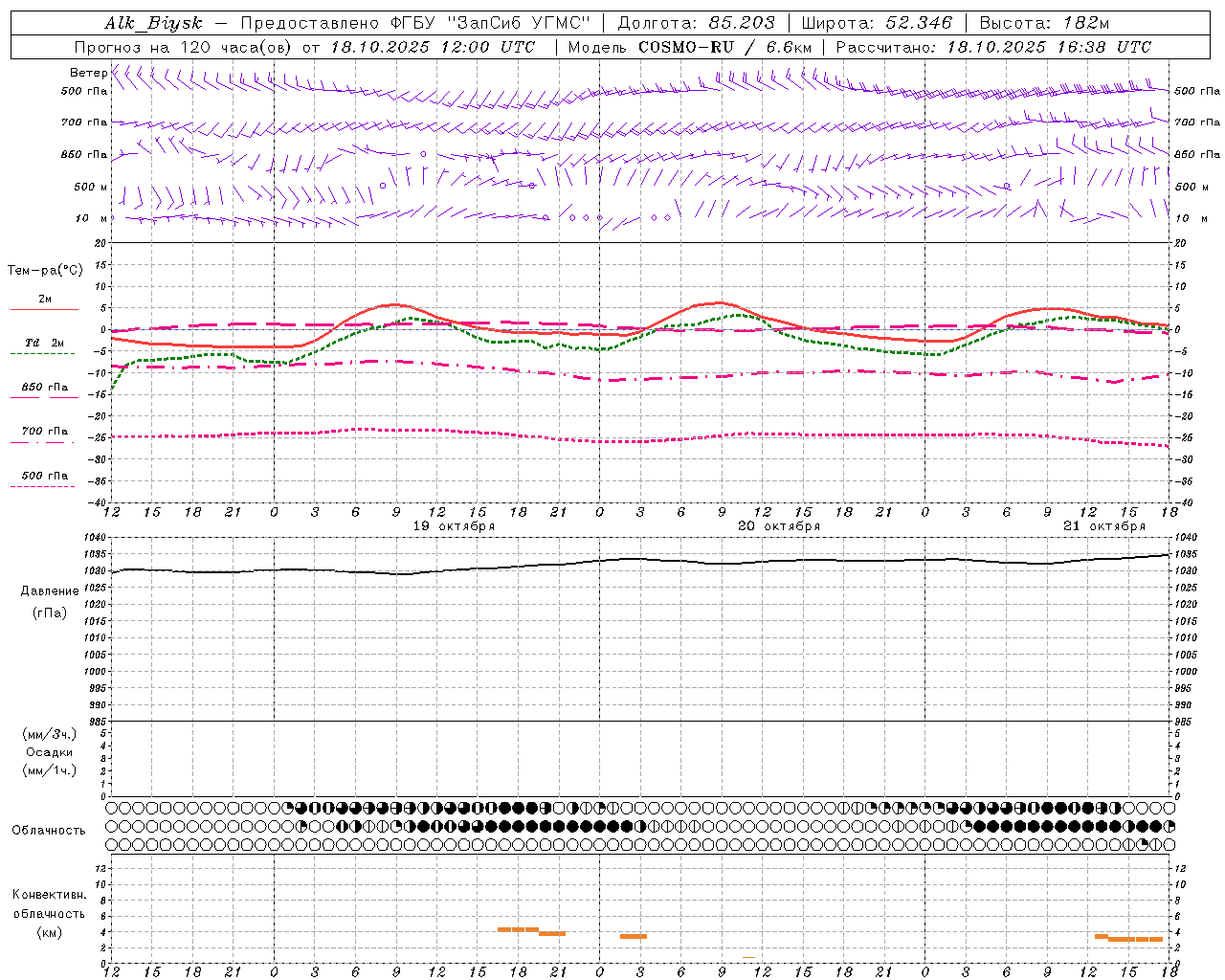Image resolution: width=1225 pixels, height=980 pixels.
Task: Click the '500 м' wind level label on the left
Action: (91, 187)
